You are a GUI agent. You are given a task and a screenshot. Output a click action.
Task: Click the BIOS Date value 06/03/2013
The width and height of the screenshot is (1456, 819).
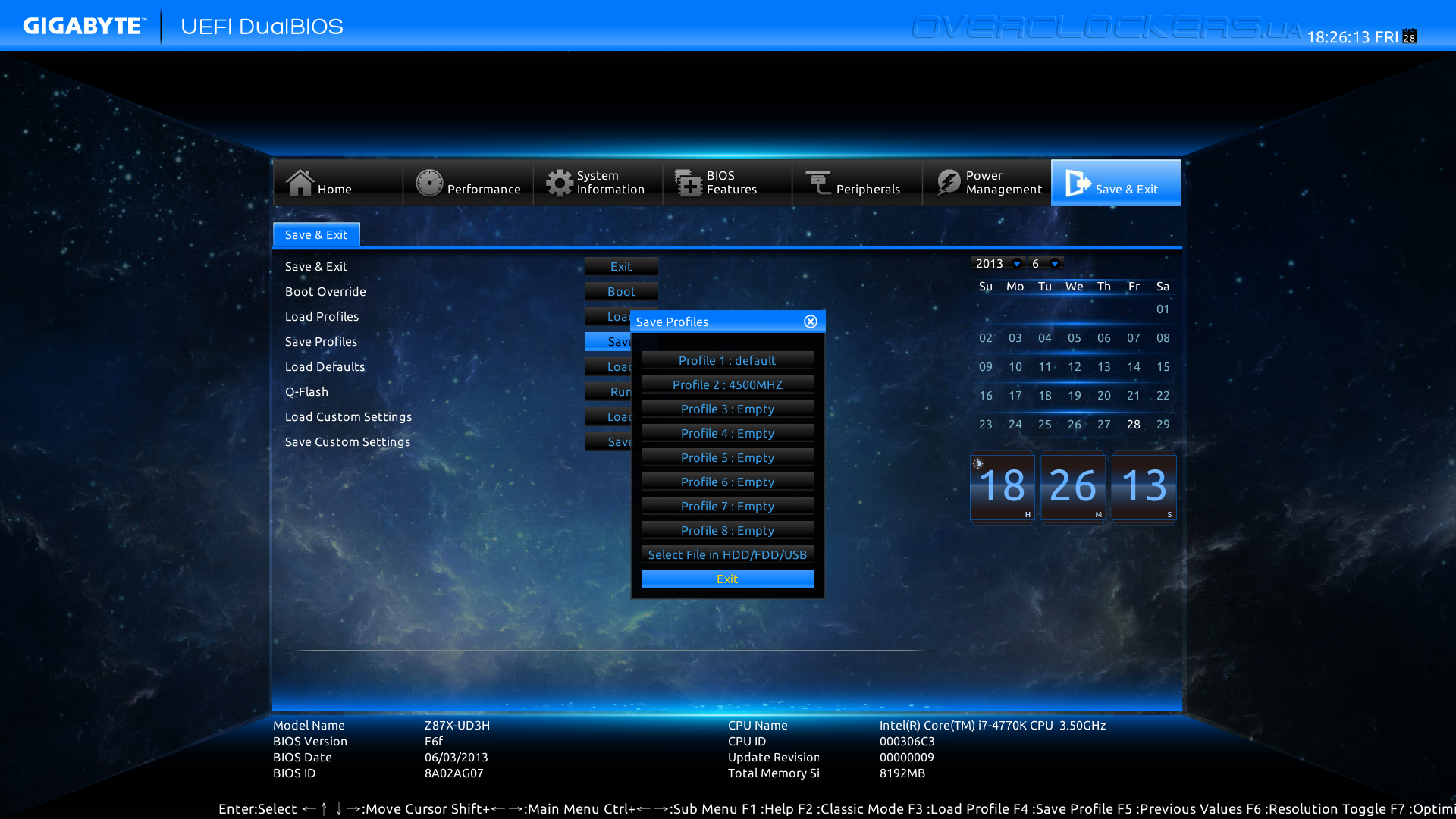[457, 758]
